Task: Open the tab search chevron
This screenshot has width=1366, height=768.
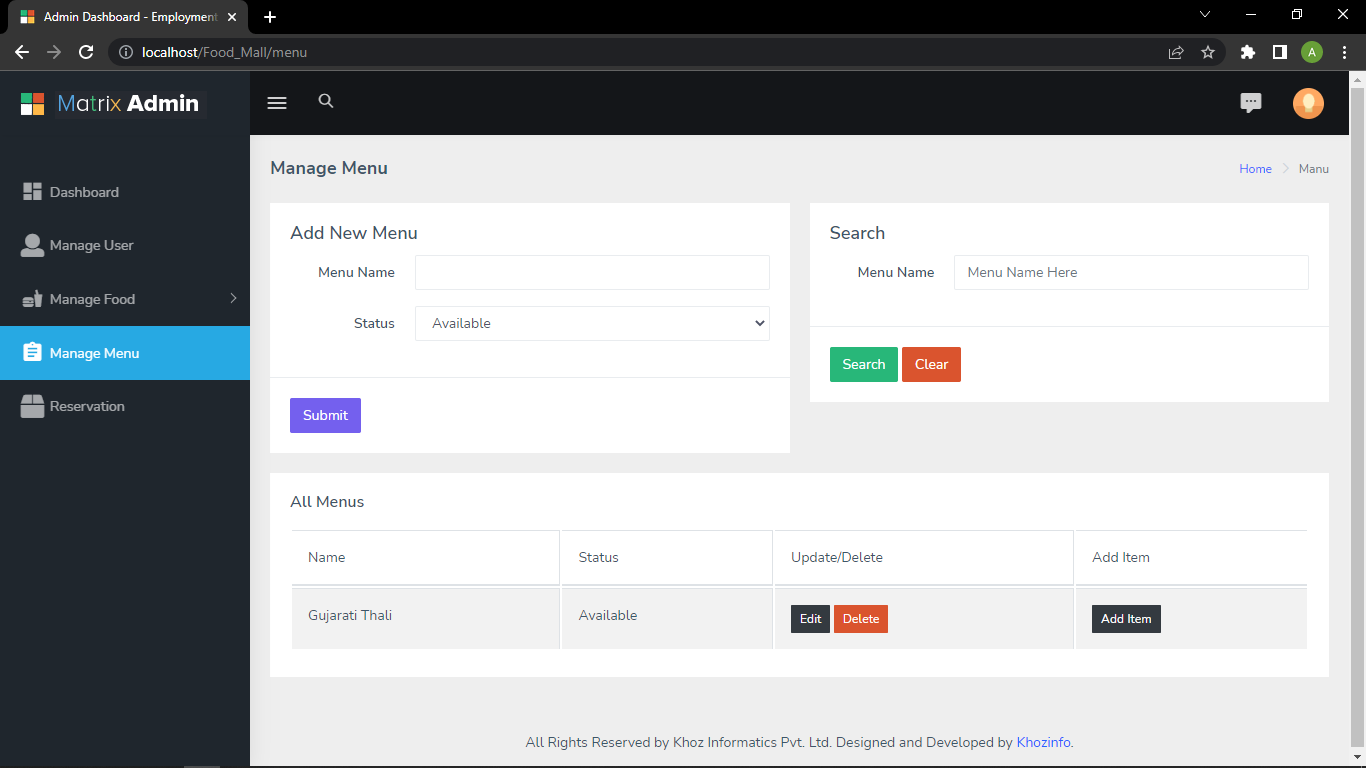Action: point(1205,14)
